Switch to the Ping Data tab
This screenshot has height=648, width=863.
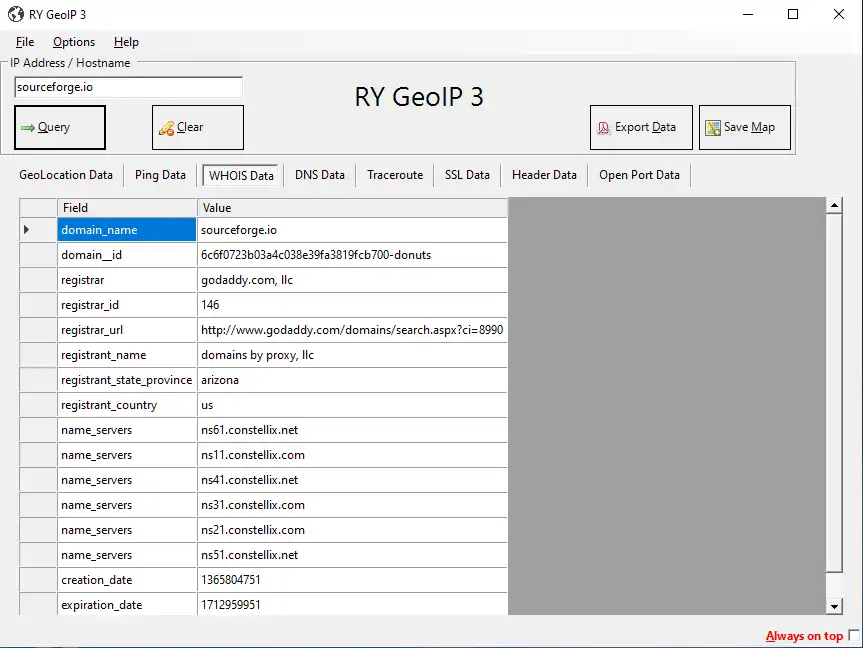coord(160,175)
